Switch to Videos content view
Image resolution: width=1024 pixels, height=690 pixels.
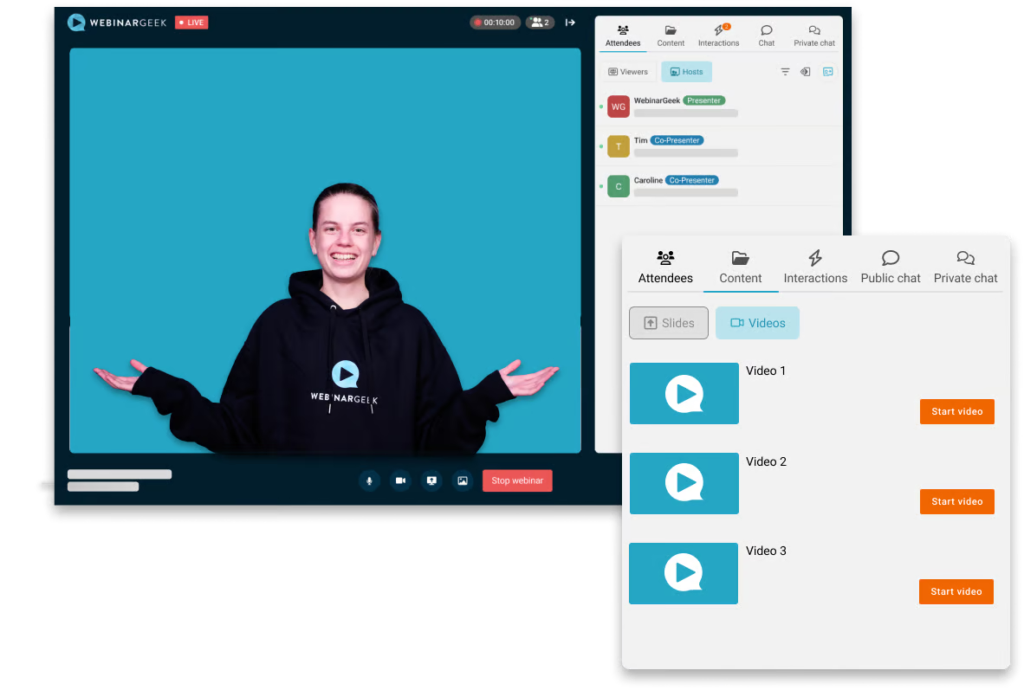point(758,323)
